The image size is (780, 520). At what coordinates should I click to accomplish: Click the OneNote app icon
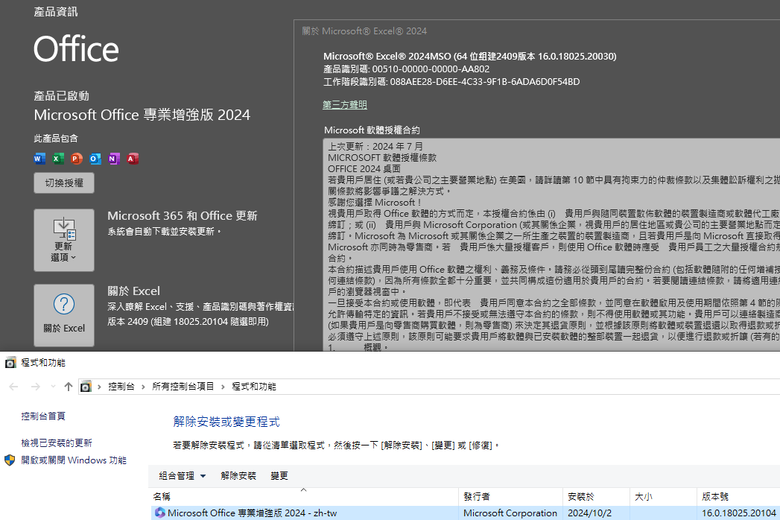tap(114, 159)
